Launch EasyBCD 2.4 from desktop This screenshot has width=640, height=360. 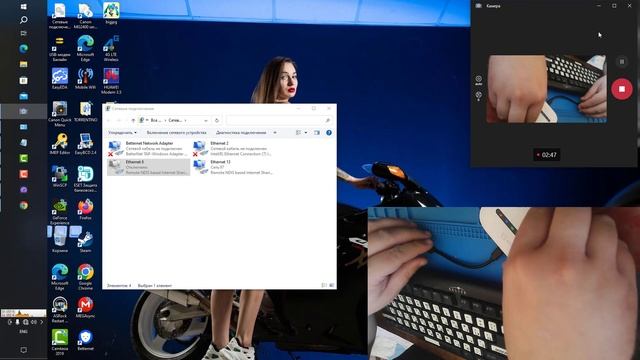(x=85, y=144)
